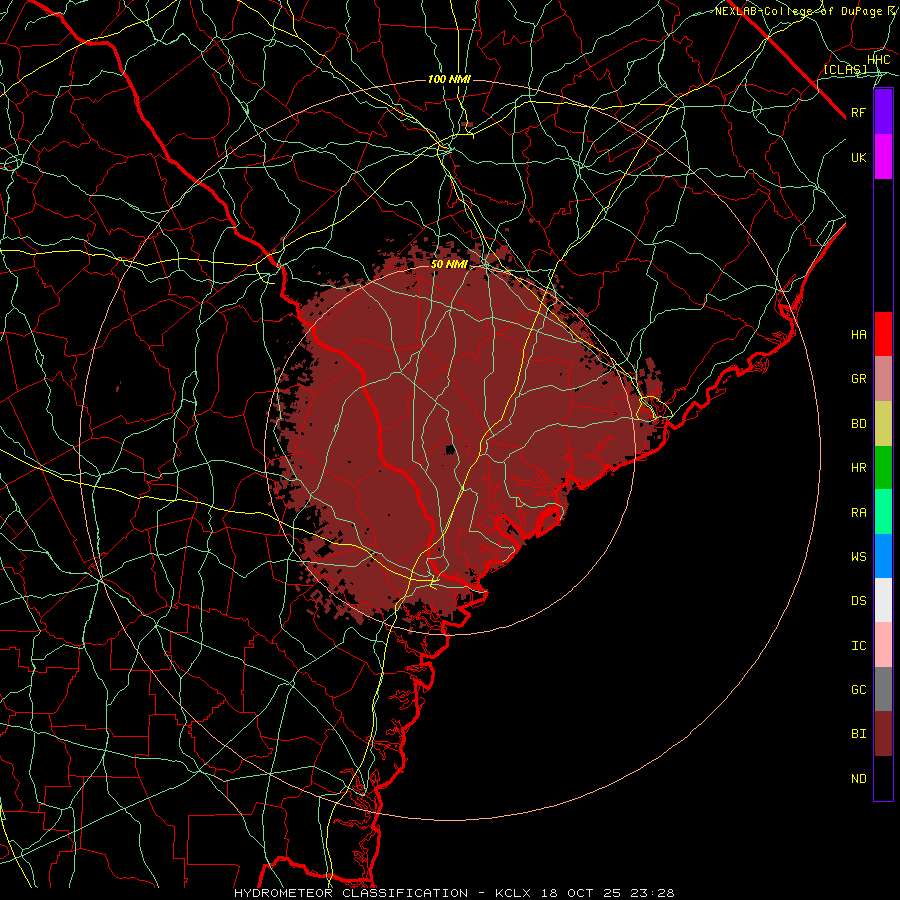Viewport: 900px width, 900px height.
Task: Click the 23:28 timestamp text
Action: pyautogui.click(x=654, y=893)
